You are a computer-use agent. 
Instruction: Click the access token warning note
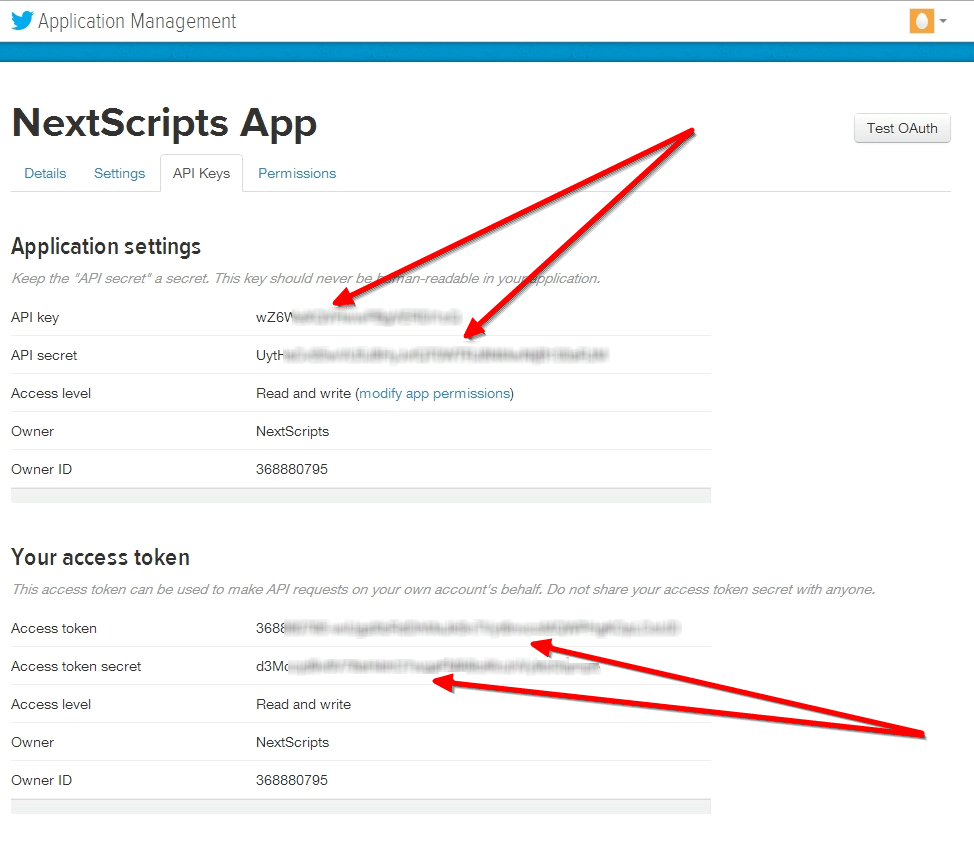click(444, 589)
